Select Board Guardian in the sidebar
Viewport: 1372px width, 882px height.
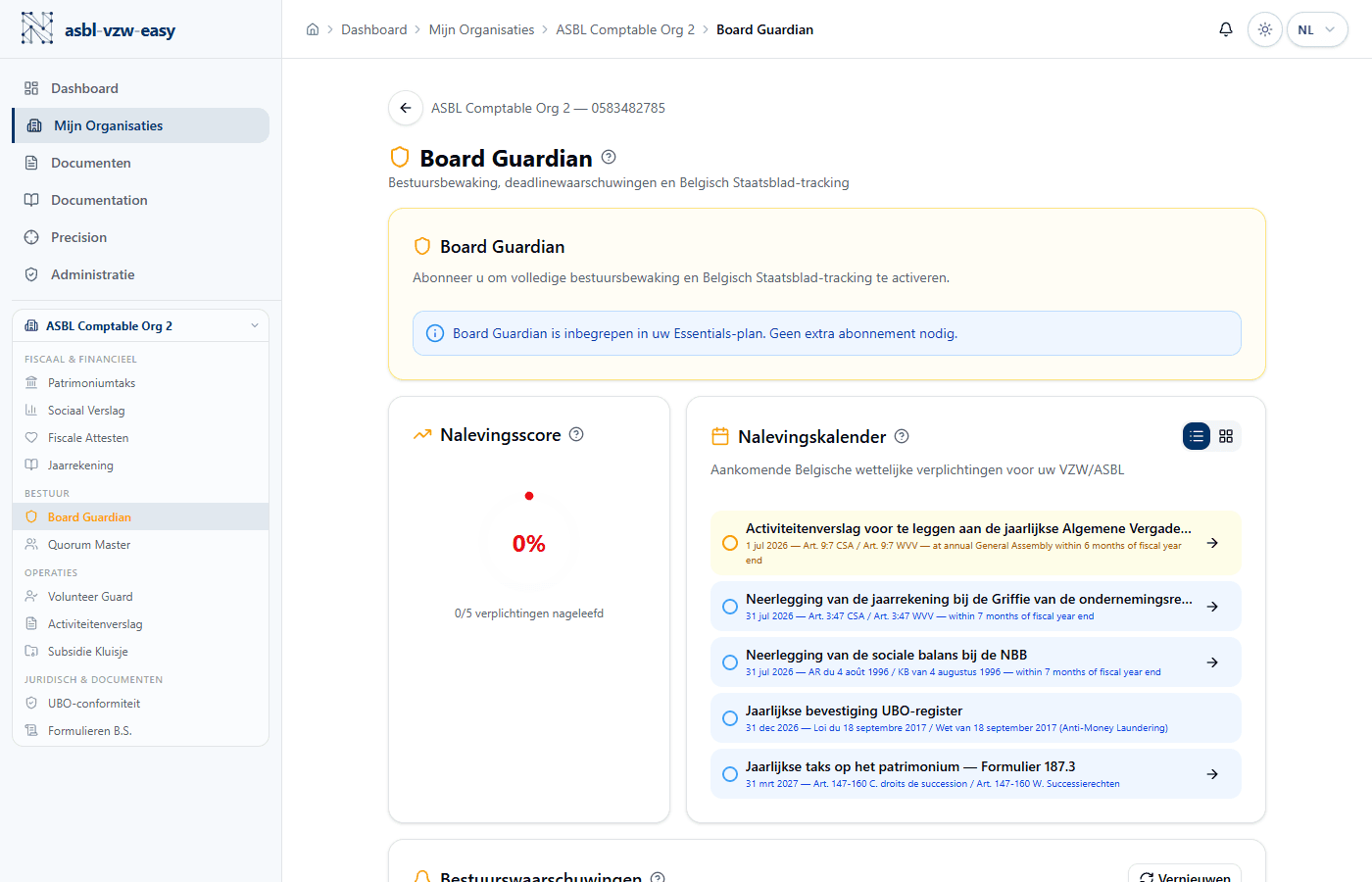click(x=140, y=517)
